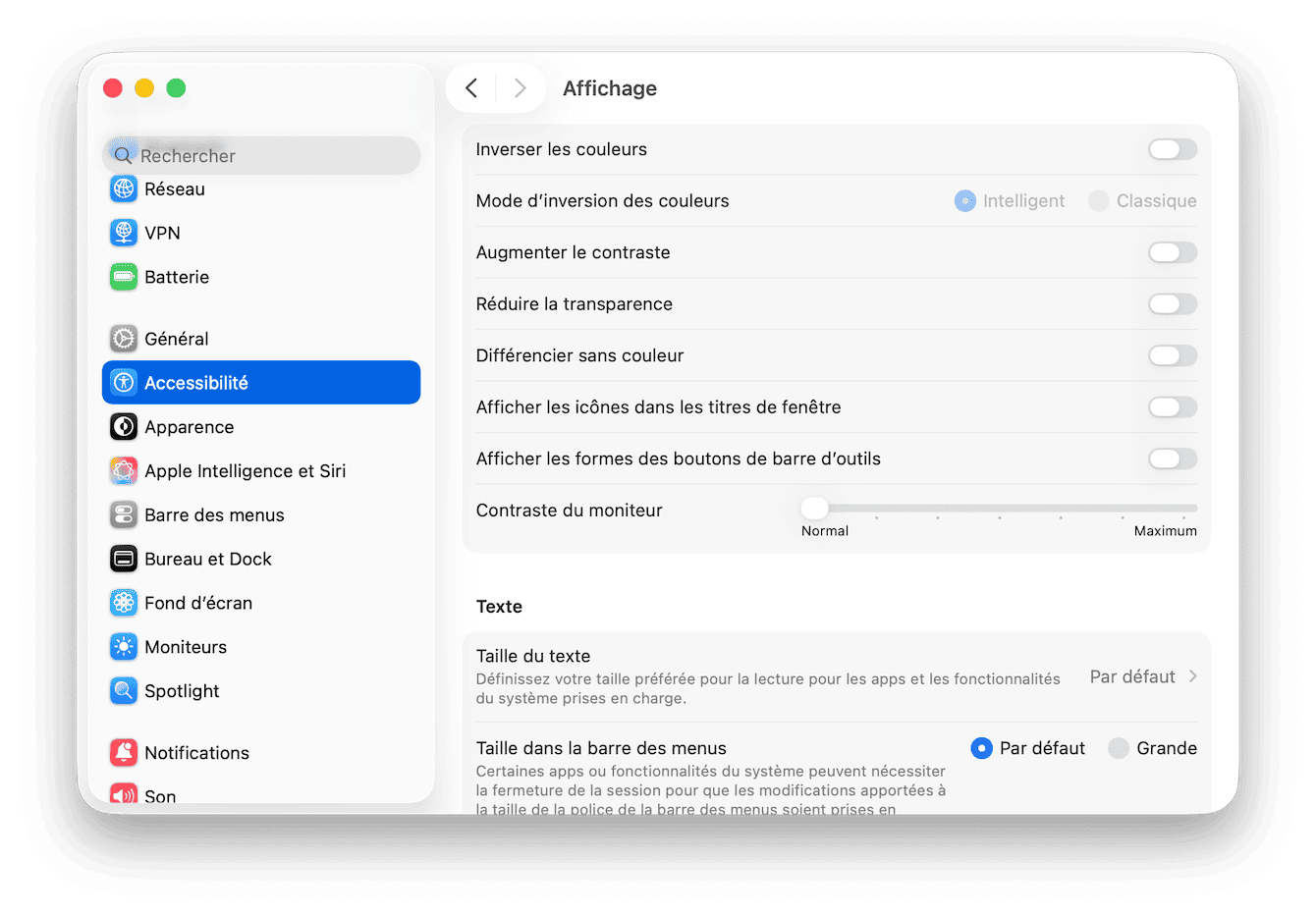Open Taille du texte options
Image resolution: width=1316 pixels, height=916 pixels.
tap(1142, 675)
